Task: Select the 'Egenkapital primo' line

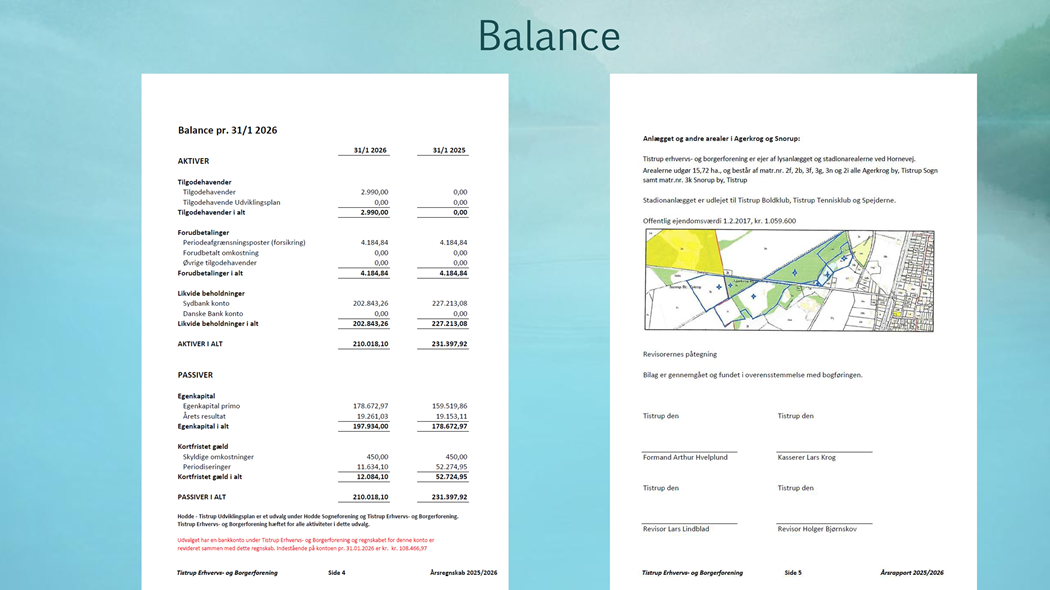Action: click(211, 406)
